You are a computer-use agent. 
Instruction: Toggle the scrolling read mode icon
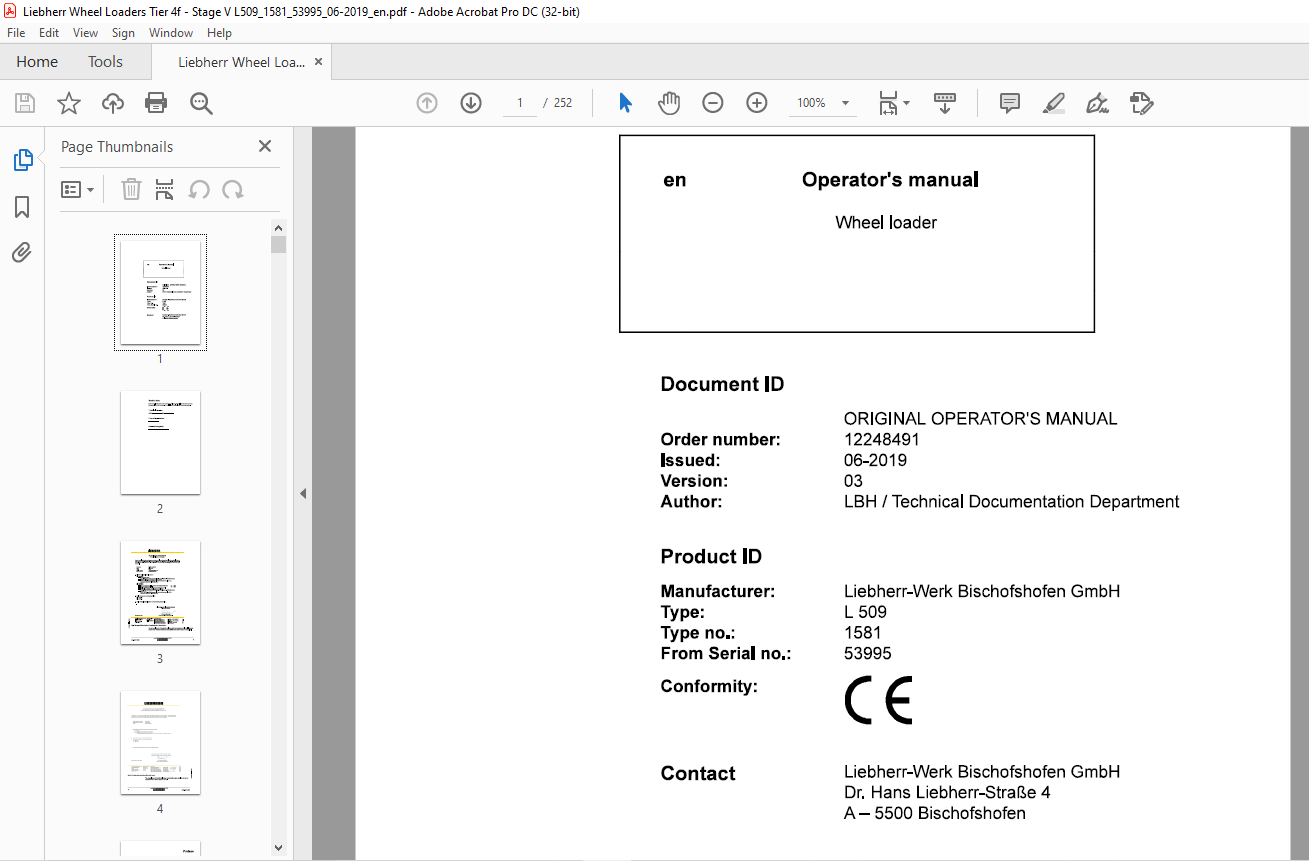[x=945, y=103]
